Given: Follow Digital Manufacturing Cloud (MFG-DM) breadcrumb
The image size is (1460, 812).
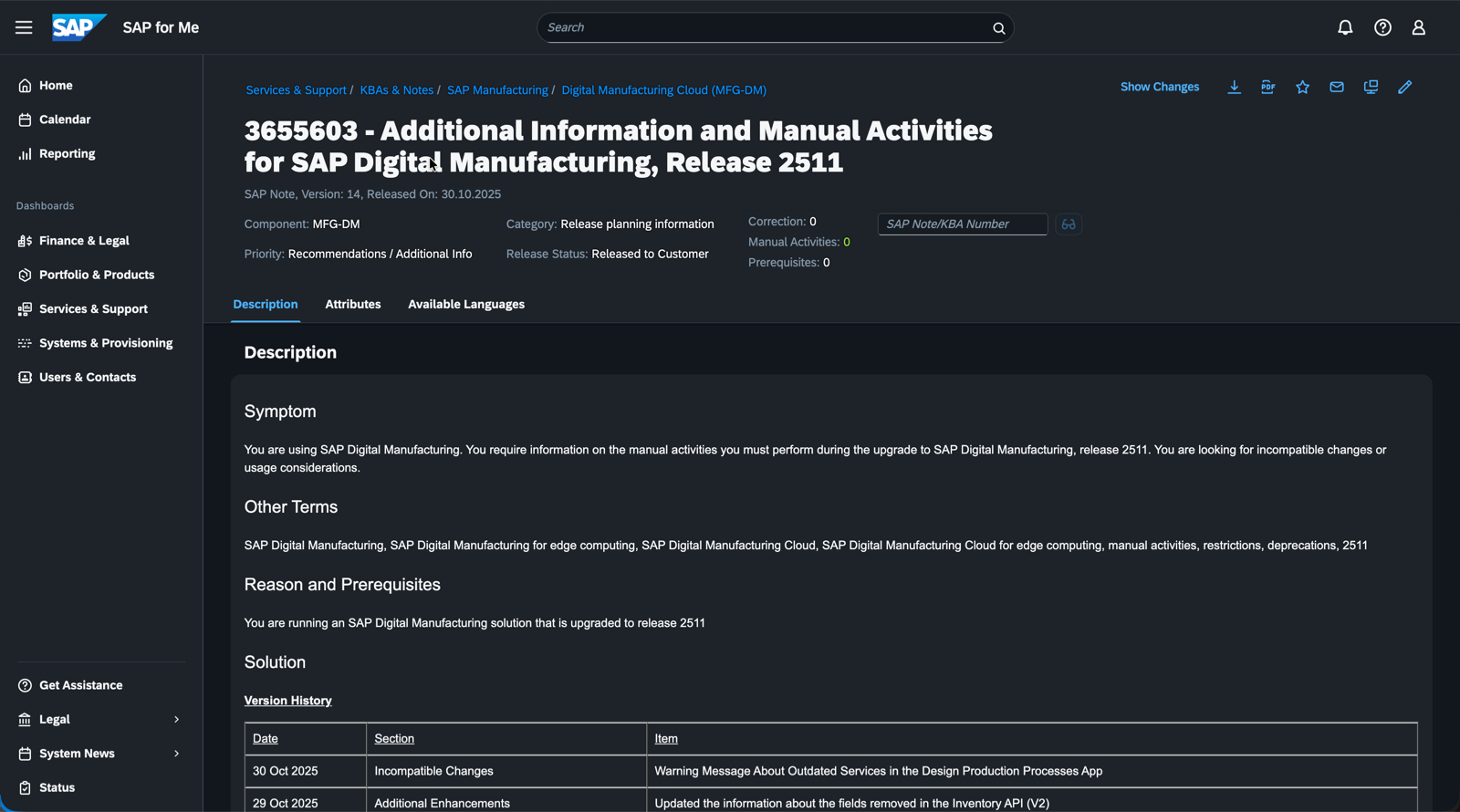Looking at the screenshot, I should pos(663,90).
